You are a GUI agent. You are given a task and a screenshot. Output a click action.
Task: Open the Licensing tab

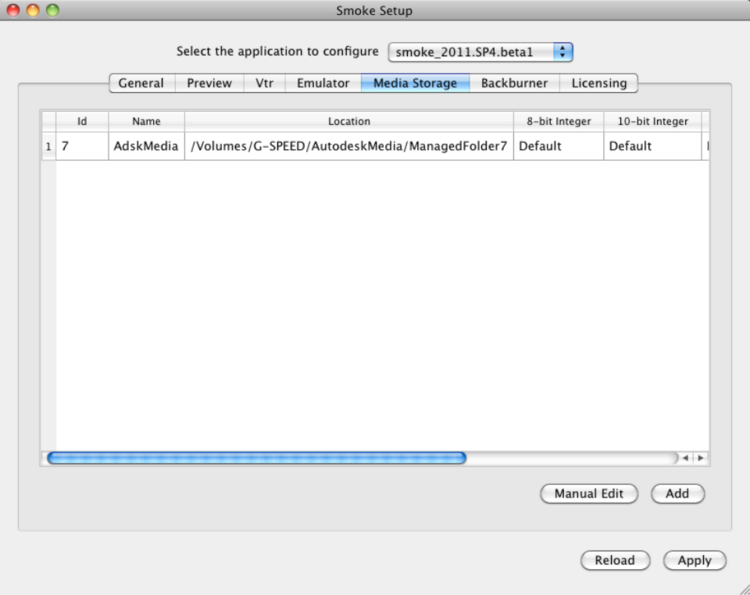coord(599,83)
